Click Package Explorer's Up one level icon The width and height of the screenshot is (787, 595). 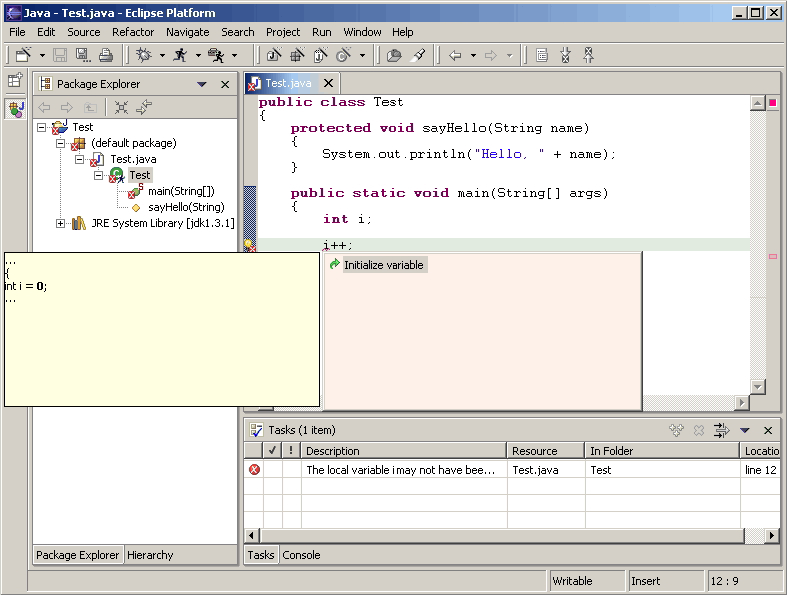[x=90, y=107]
